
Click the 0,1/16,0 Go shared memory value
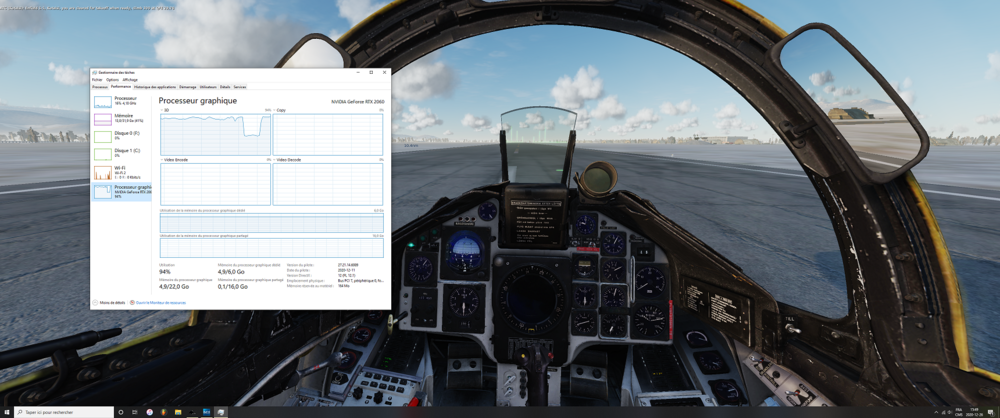coord(233,287)
